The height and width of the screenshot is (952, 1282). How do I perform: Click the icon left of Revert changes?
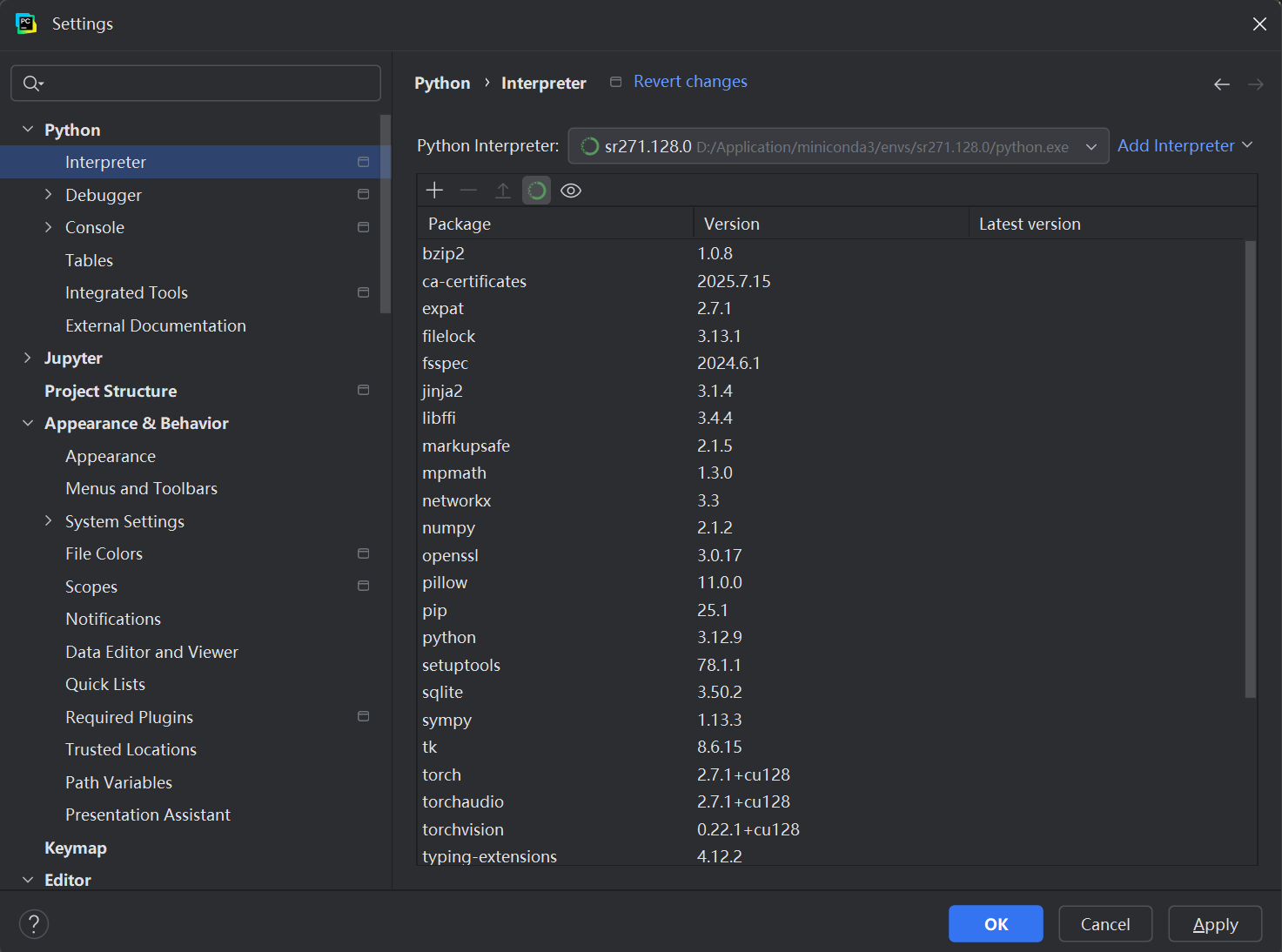click(615, 82)
